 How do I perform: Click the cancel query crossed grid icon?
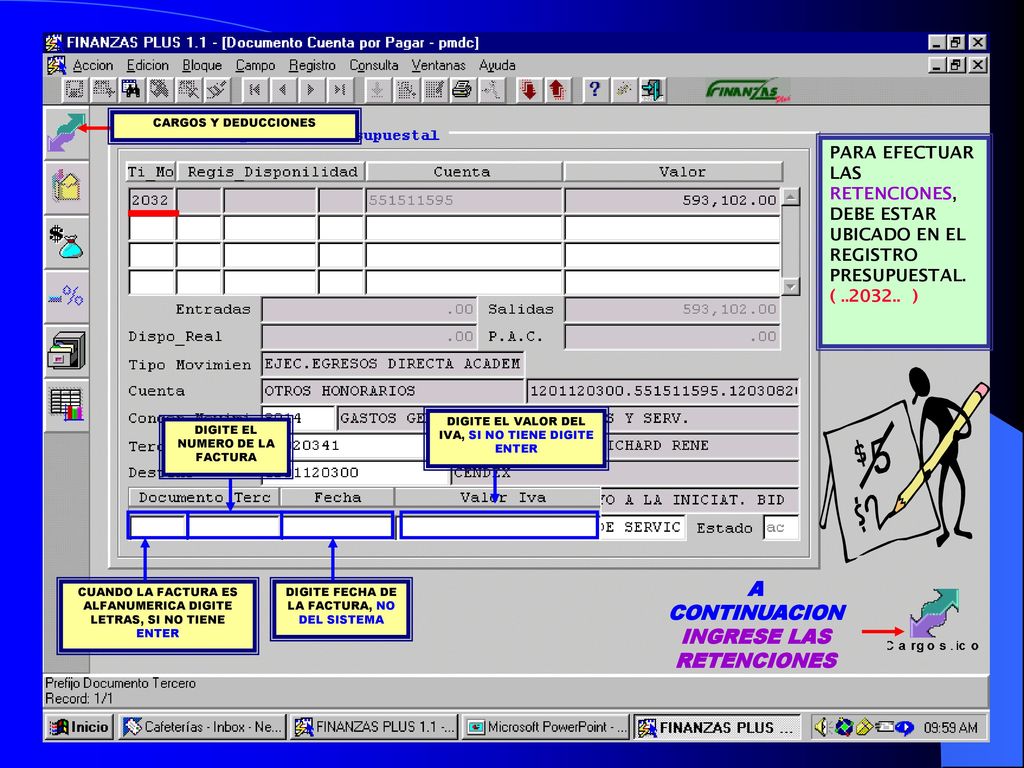[x=189, y=89]
